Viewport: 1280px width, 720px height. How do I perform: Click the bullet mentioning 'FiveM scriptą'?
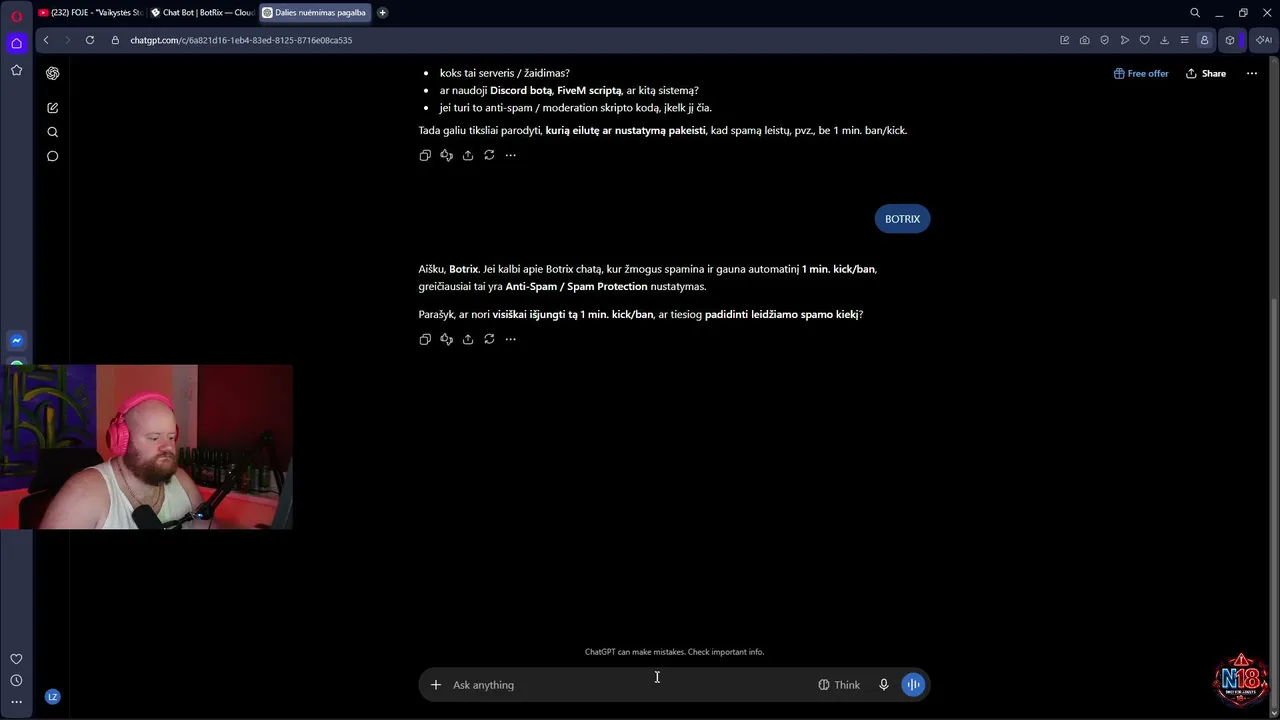(x=569, y=90)
